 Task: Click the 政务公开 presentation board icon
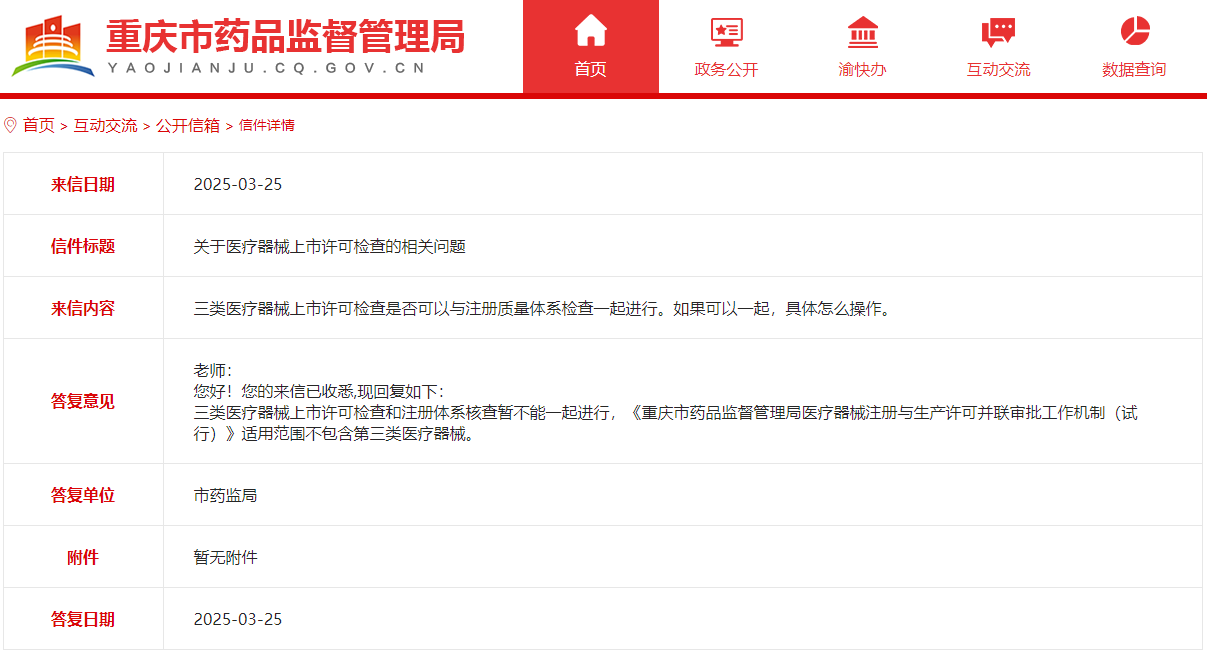pos(726,32)
